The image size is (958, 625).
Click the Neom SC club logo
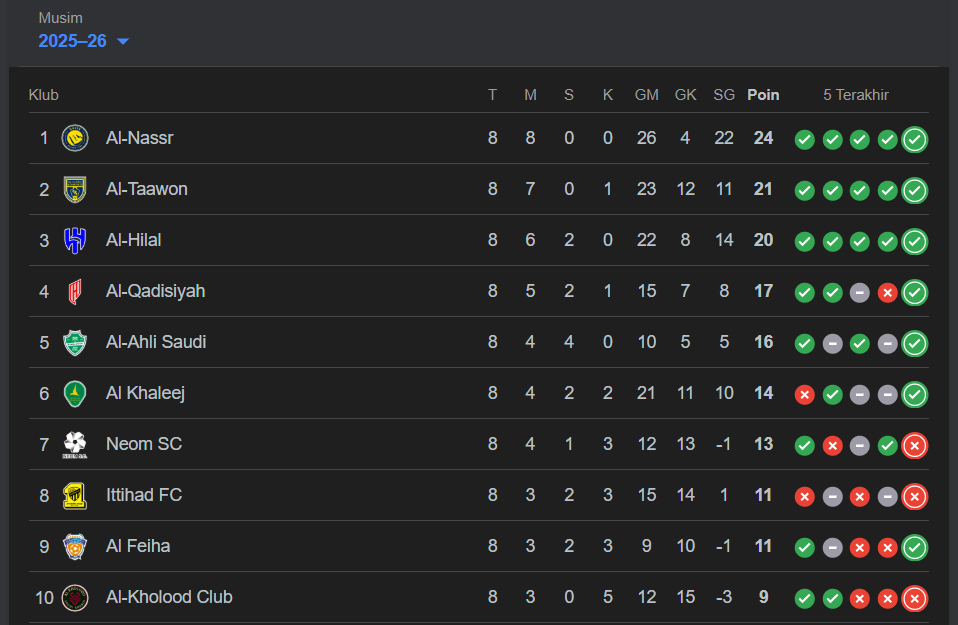[x=75, y=444]
